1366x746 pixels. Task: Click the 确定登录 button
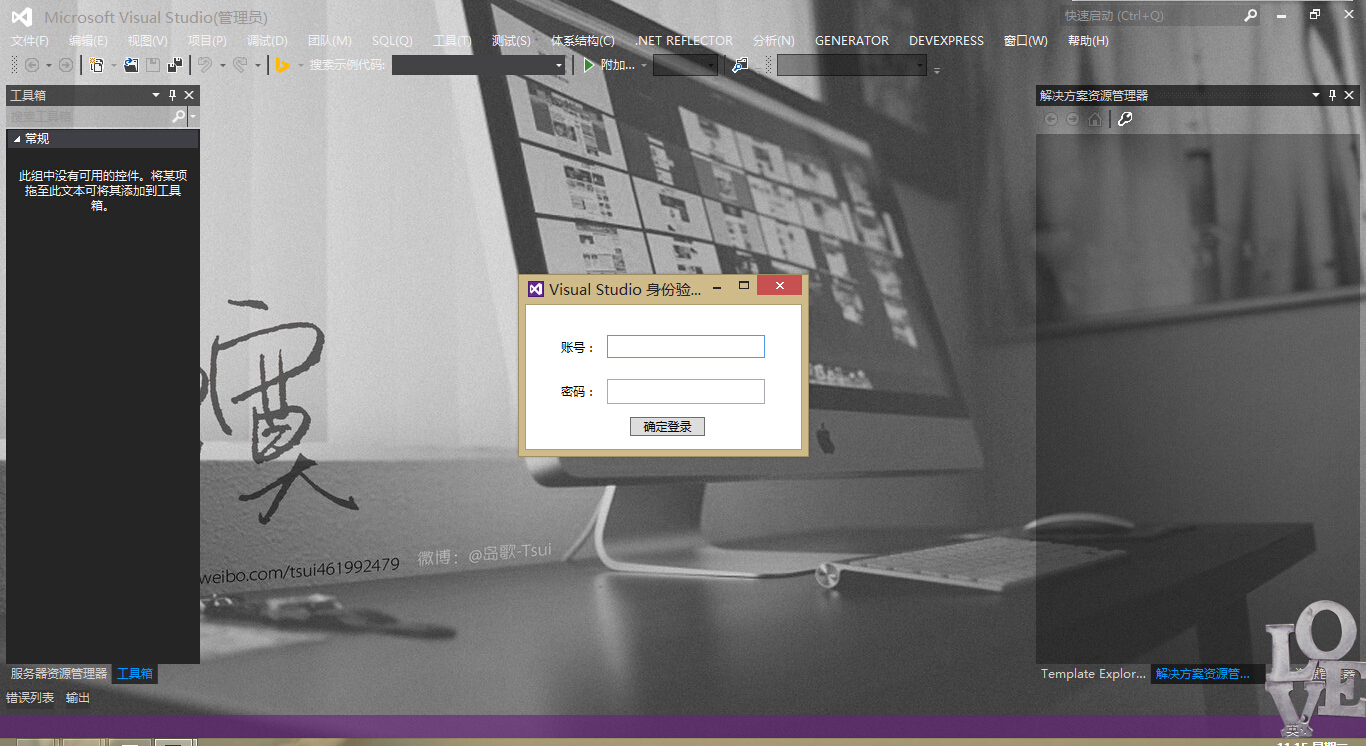[667, 427]
